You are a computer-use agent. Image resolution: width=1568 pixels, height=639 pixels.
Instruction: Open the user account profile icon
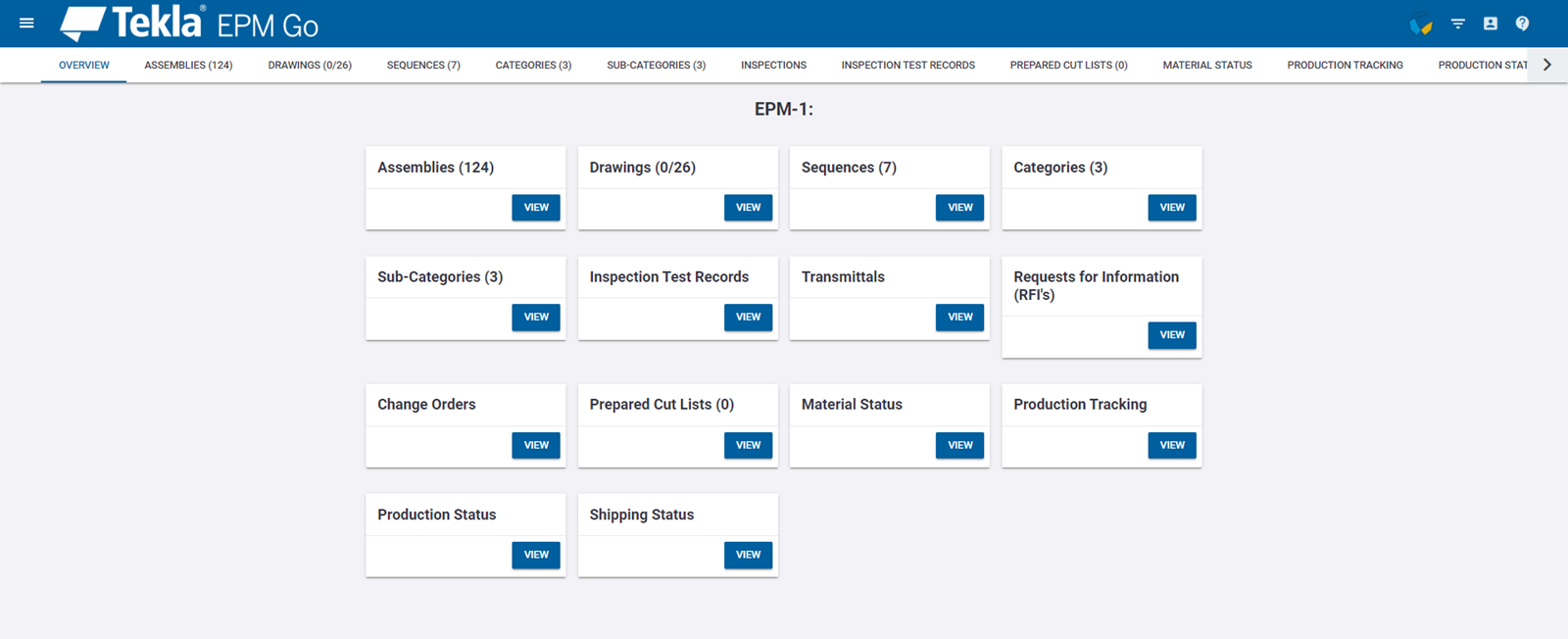1491,24
